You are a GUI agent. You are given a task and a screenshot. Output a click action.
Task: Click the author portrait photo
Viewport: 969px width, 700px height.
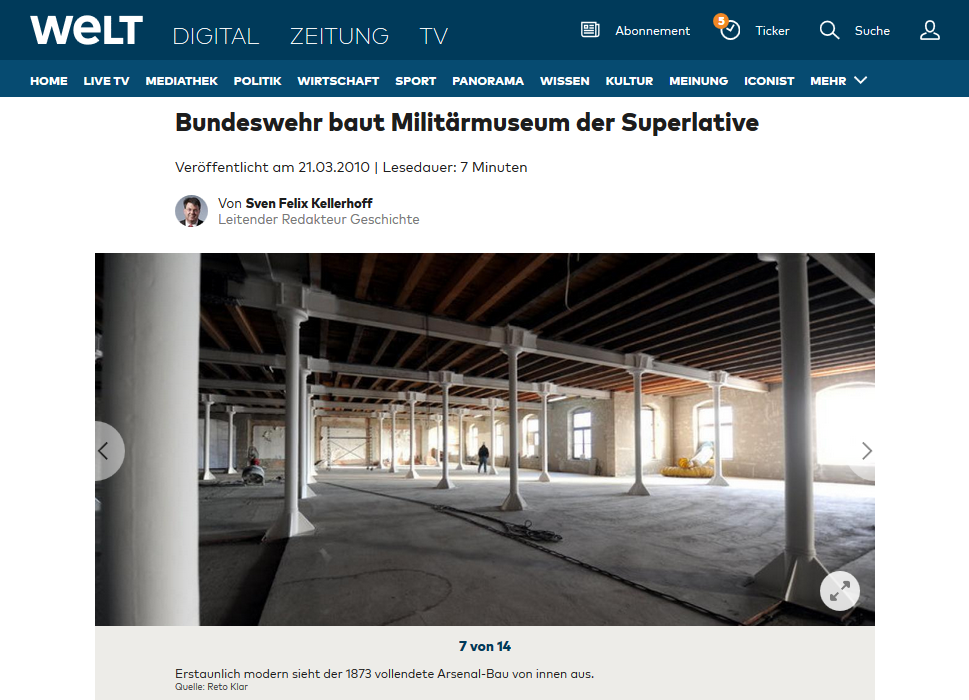pos(191,211)
